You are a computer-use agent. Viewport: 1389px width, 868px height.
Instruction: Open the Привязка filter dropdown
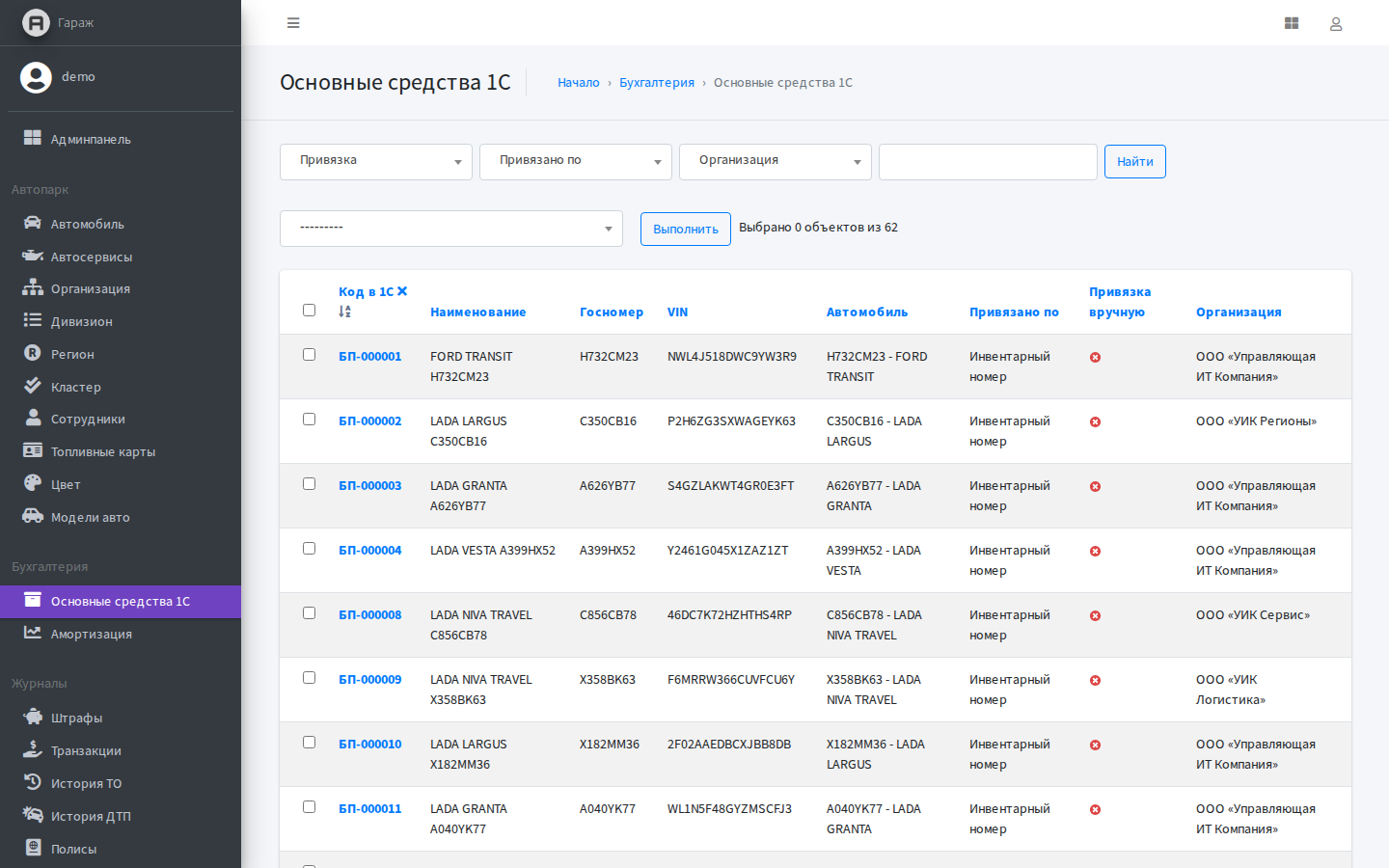click(376, 162)
